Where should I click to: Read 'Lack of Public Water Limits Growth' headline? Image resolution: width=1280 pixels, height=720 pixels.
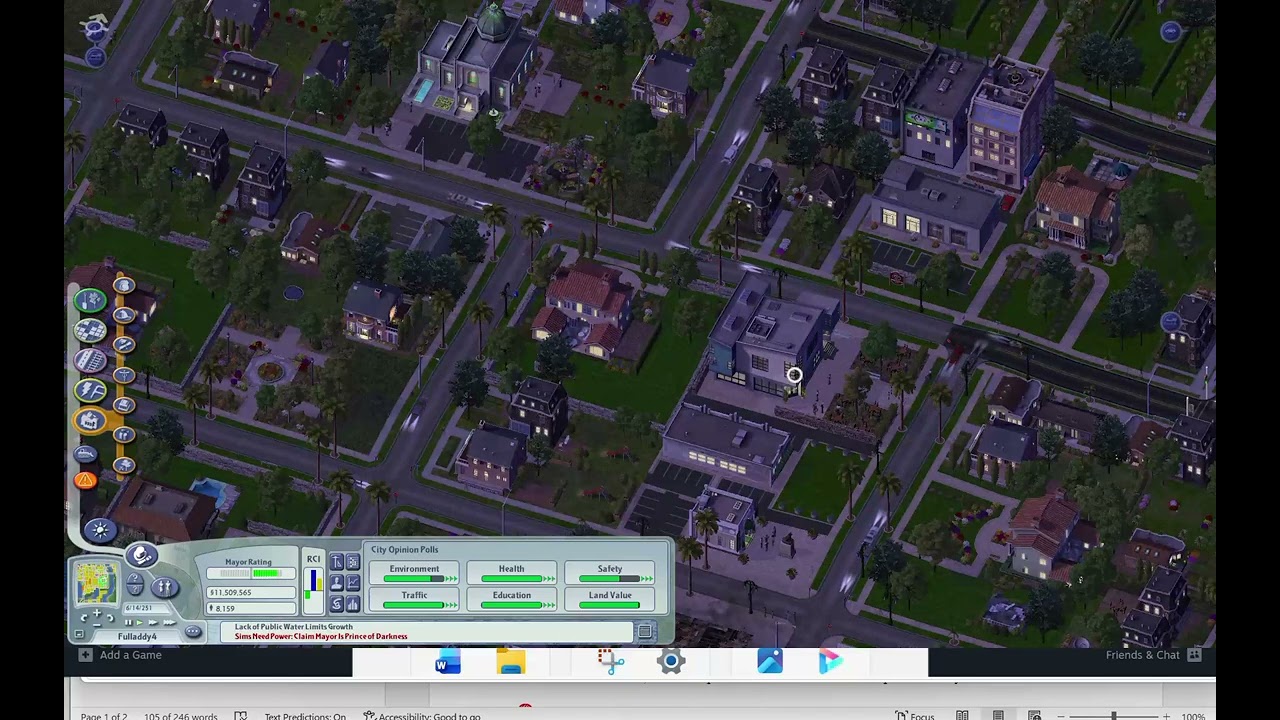[x=293, y=627]
